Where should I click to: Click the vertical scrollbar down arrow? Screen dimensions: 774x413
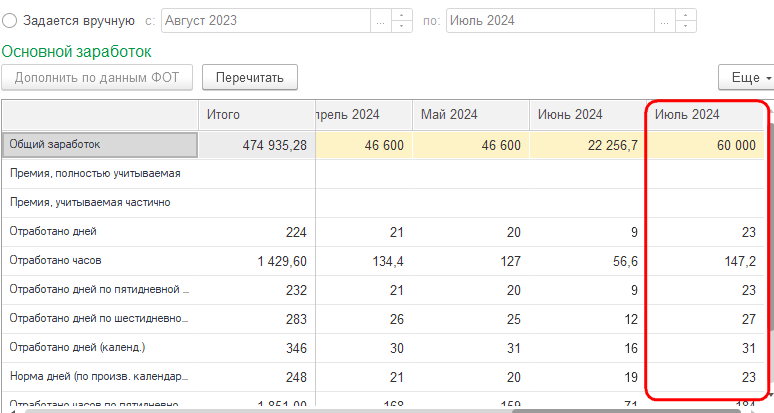[769, 396]
